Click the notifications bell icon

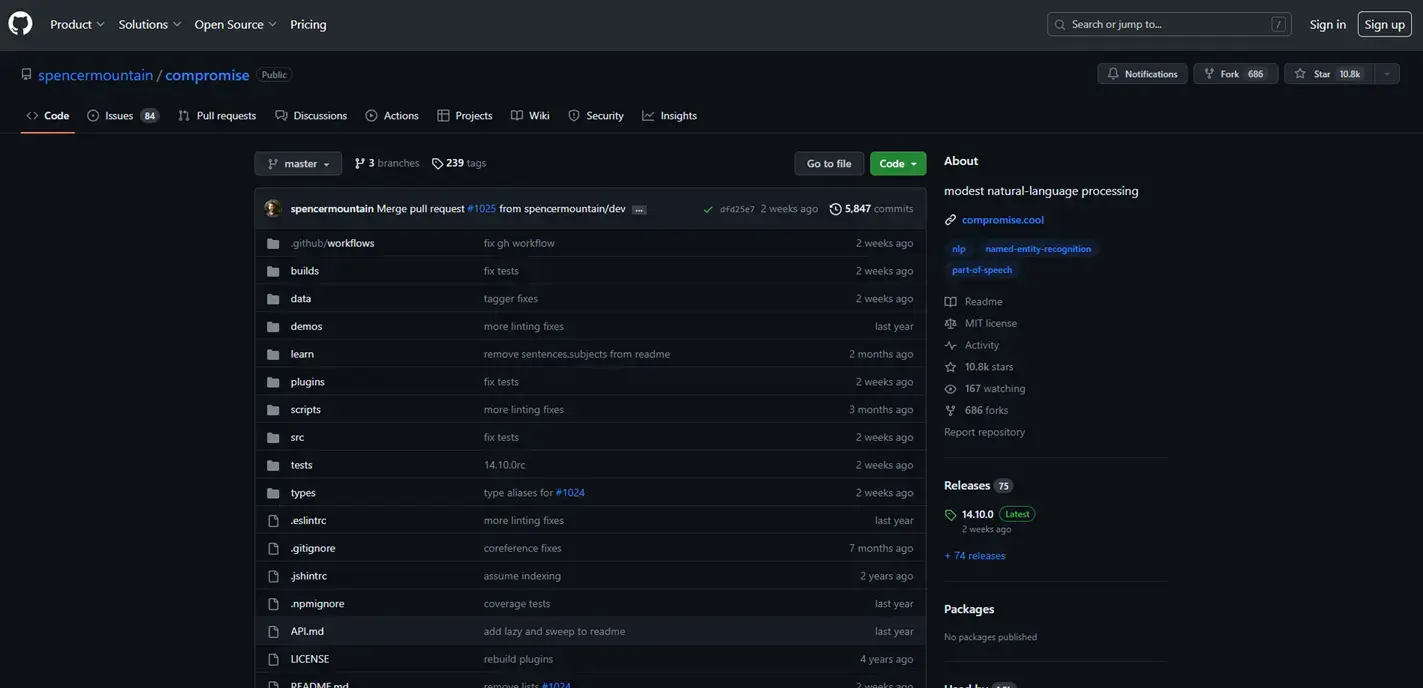[x=1113, y=74]
